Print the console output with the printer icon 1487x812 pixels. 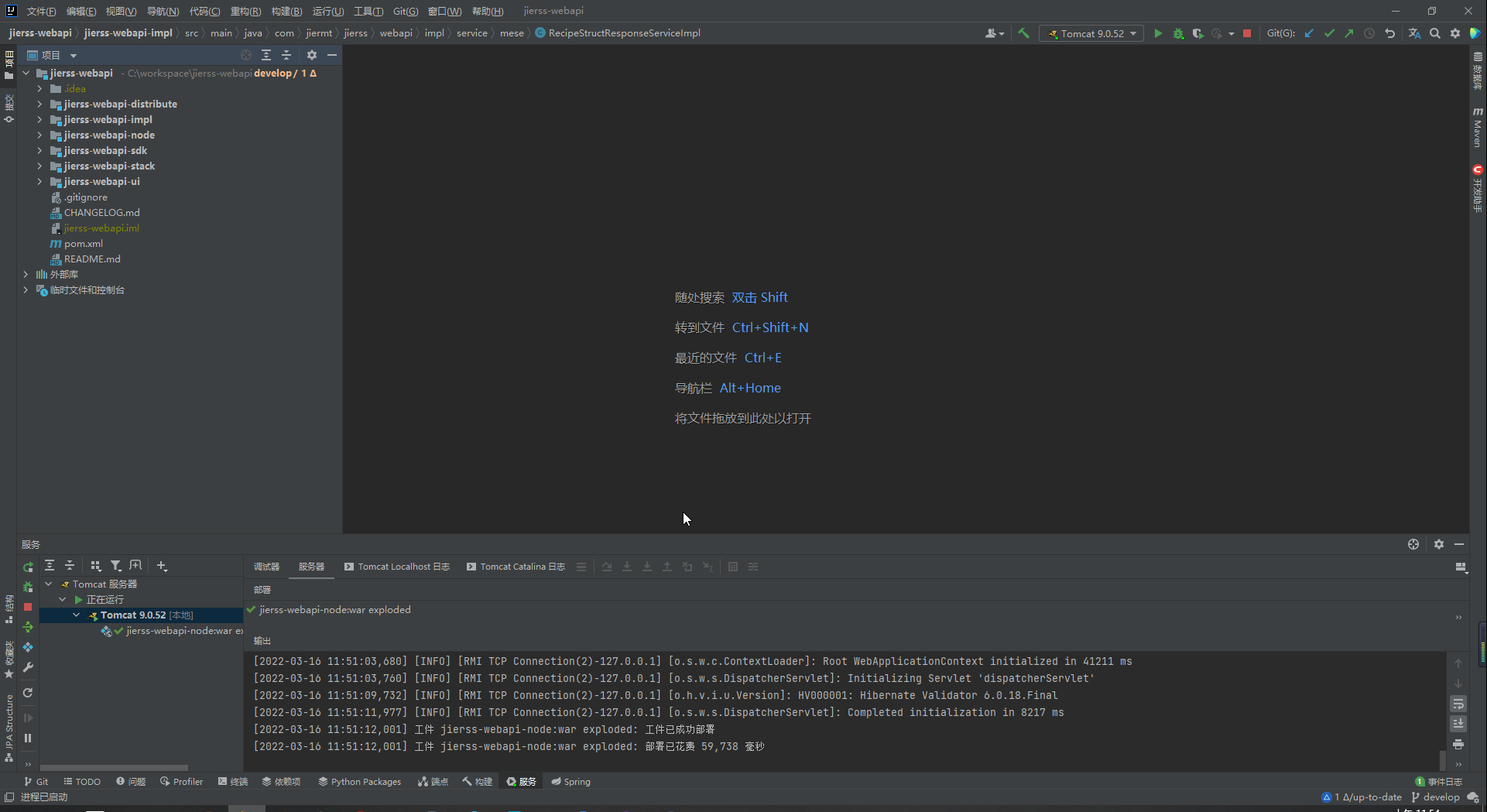[1458, 744]
